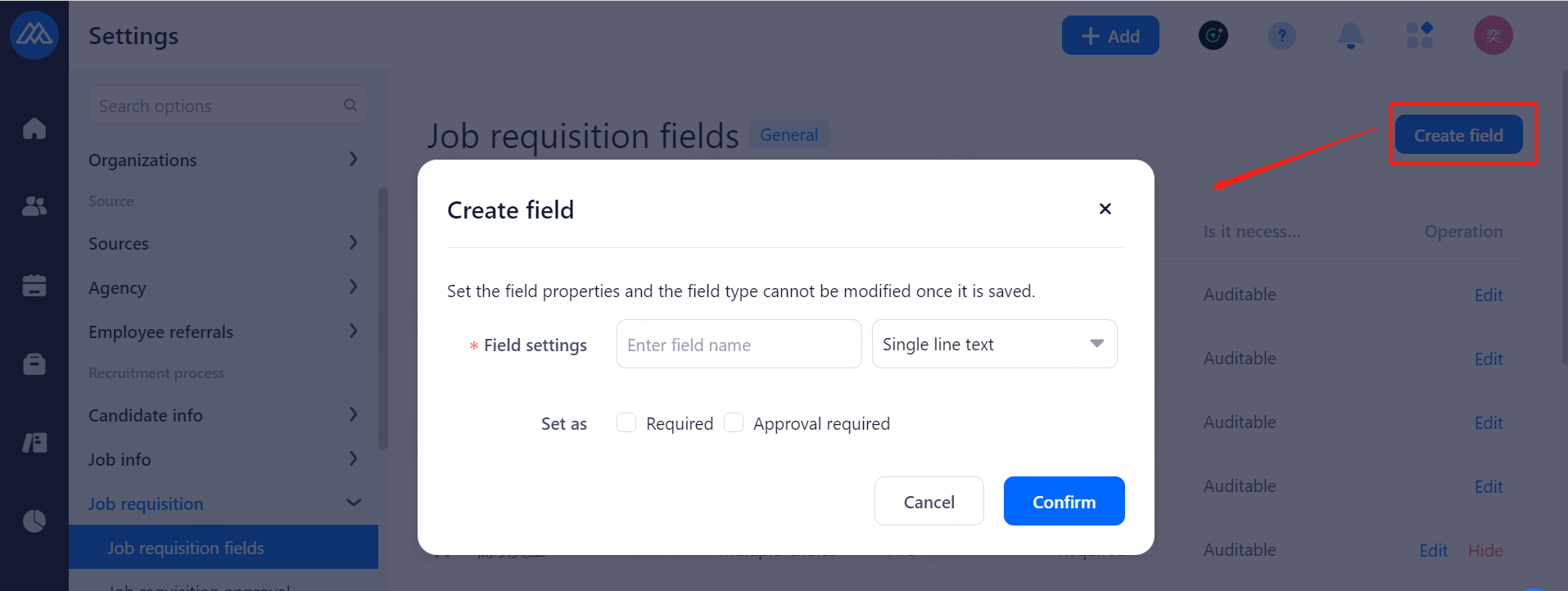This screenshot has height=591, width=1568.
Task: Open the apps grid icon in header
Action: (x=1419, y=36)
